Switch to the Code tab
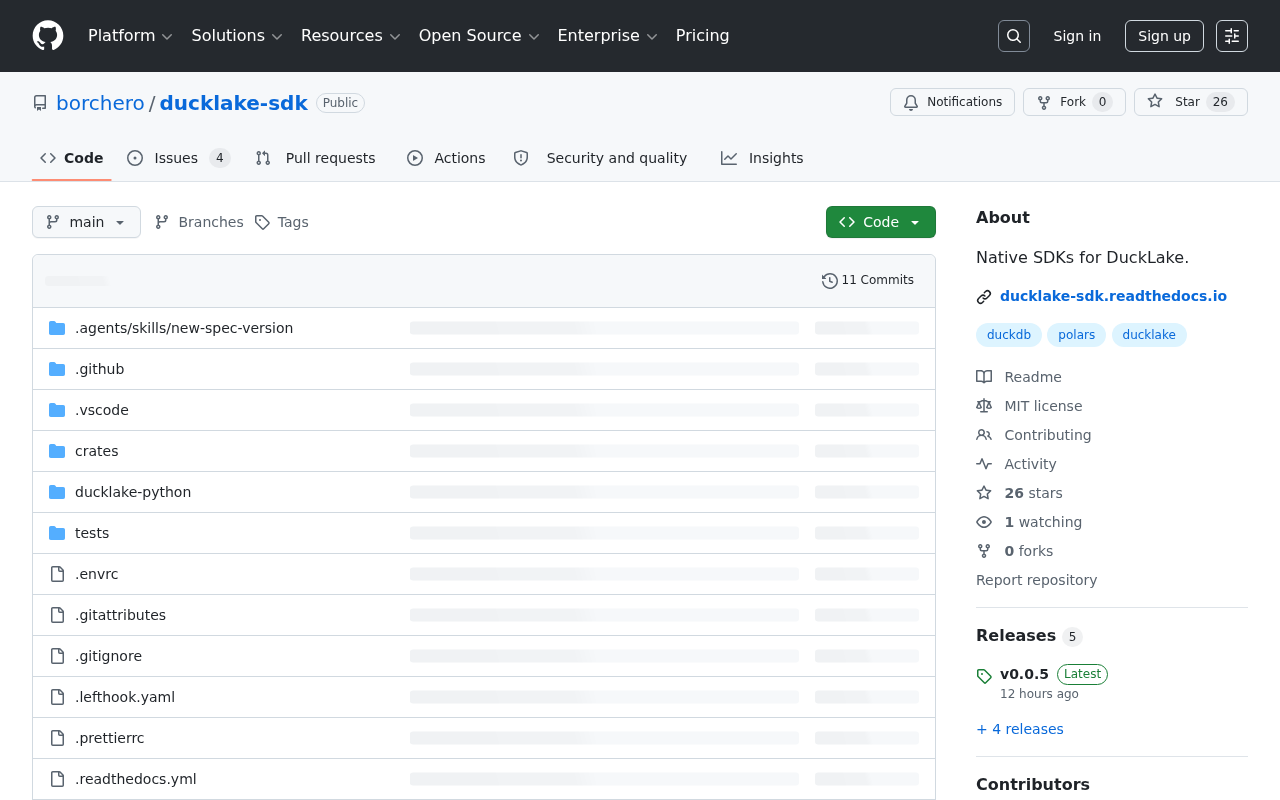The height and width of the screenshot is (800, 1280). coord(72,158)
